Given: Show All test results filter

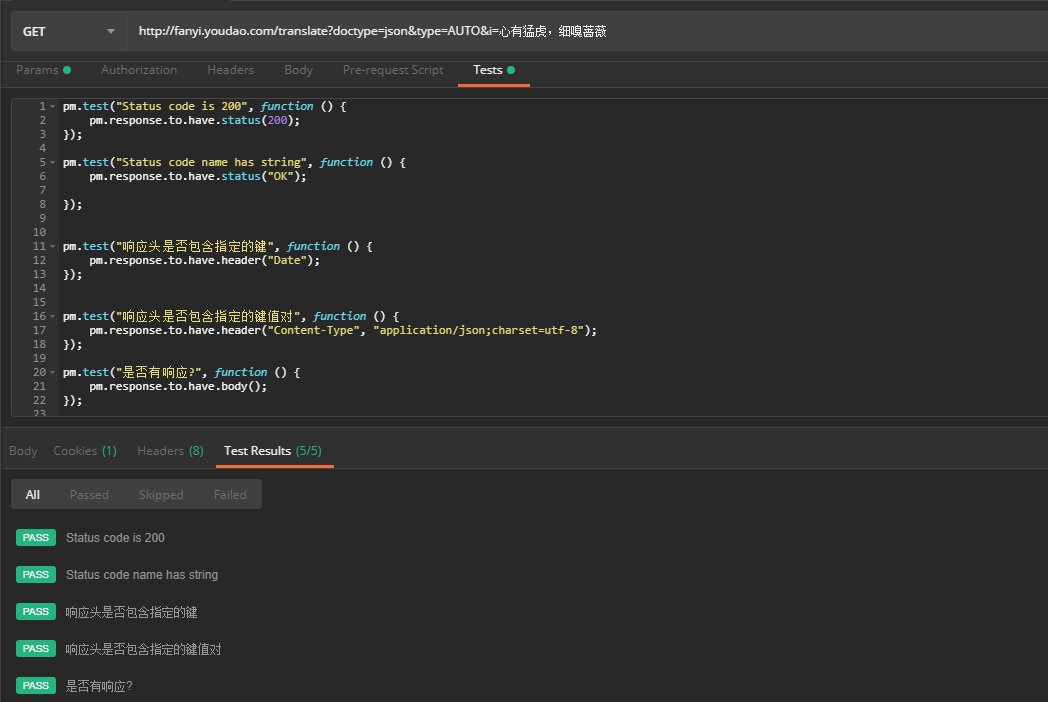Looking at the screenshot, I should [x=33, y=495].
